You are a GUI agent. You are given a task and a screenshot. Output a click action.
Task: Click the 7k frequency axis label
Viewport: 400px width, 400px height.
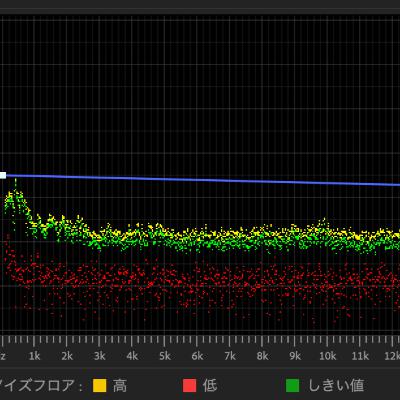coord(230,356)
